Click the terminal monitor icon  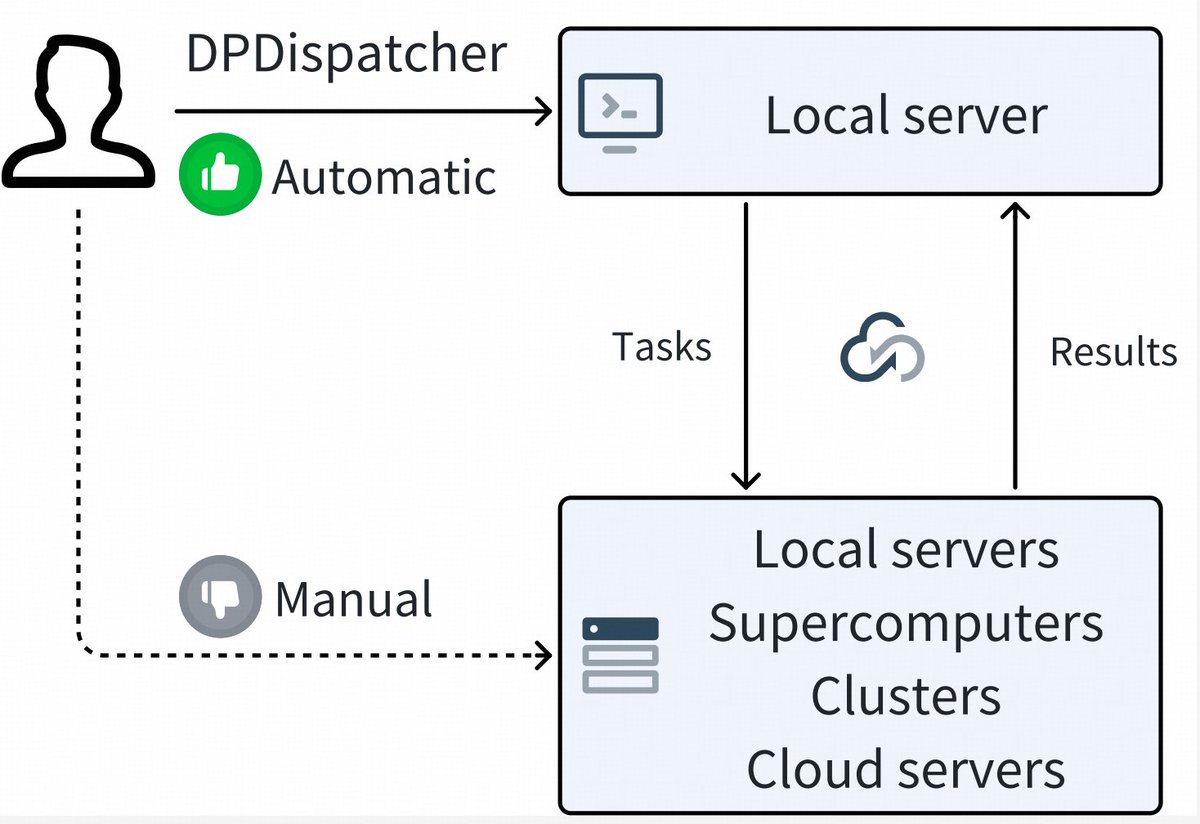(x=620, y=113)
